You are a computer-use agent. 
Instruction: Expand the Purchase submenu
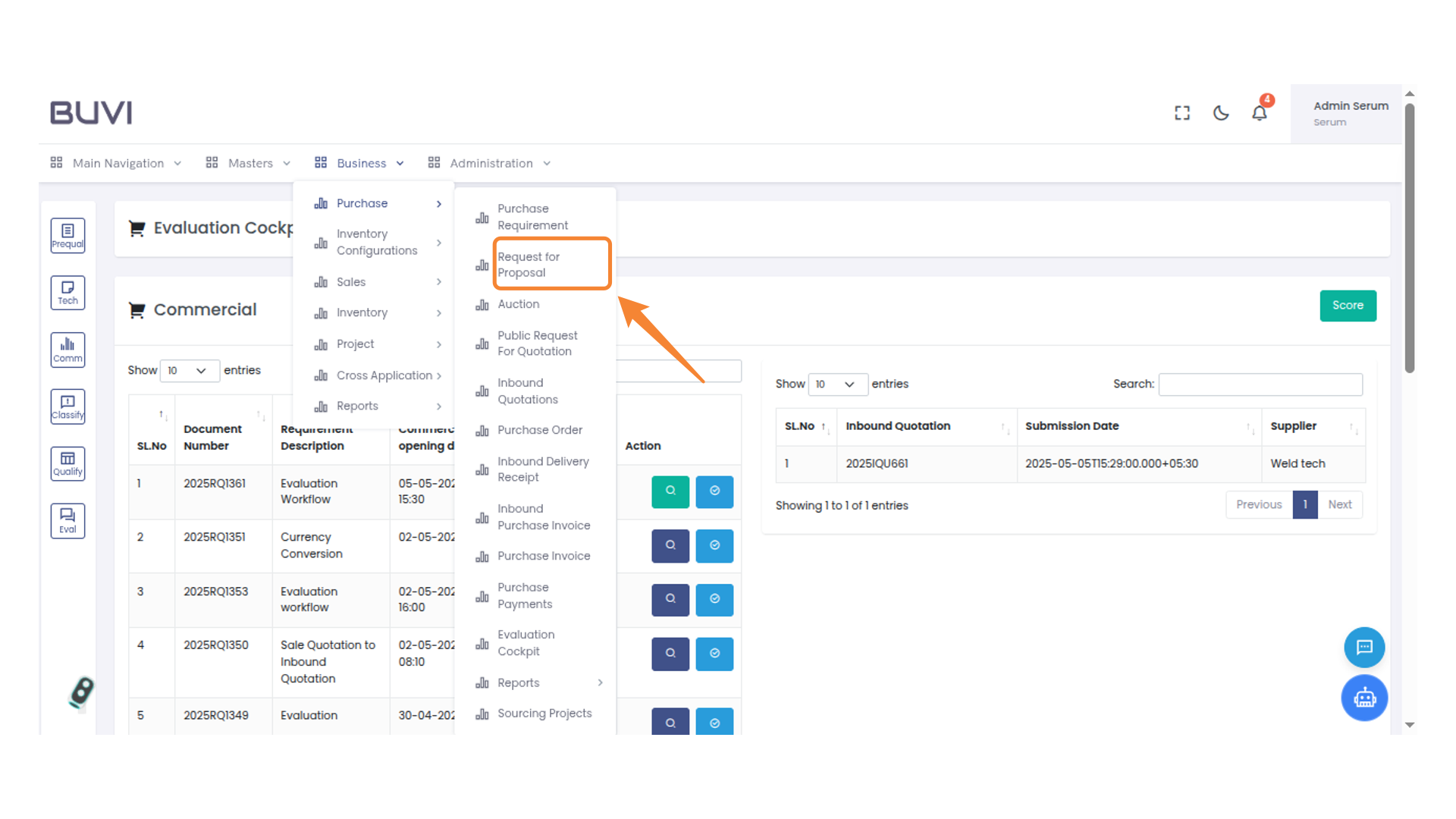coord(362,203)
